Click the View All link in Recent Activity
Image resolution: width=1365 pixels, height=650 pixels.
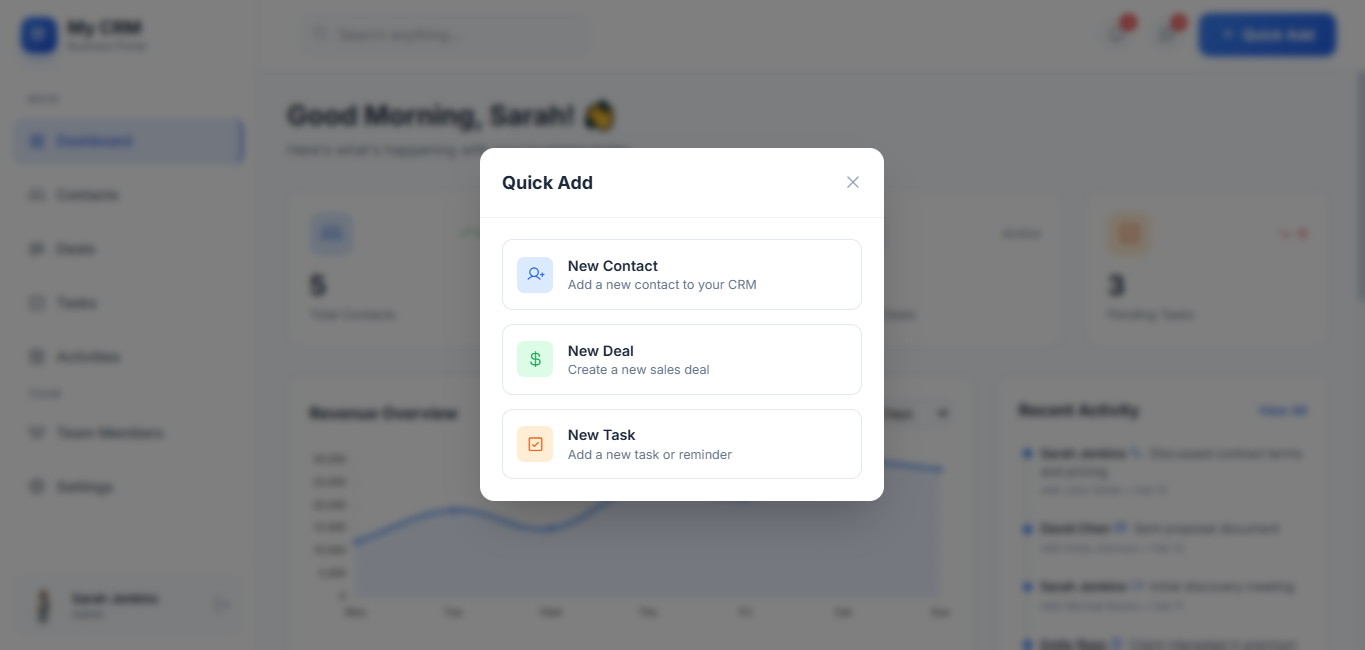pos(1283,411)
